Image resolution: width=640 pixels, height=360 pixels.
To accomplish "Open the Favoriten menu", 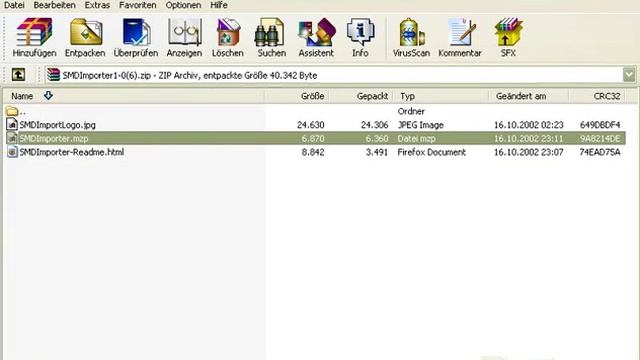I will [x=138, y=5].
